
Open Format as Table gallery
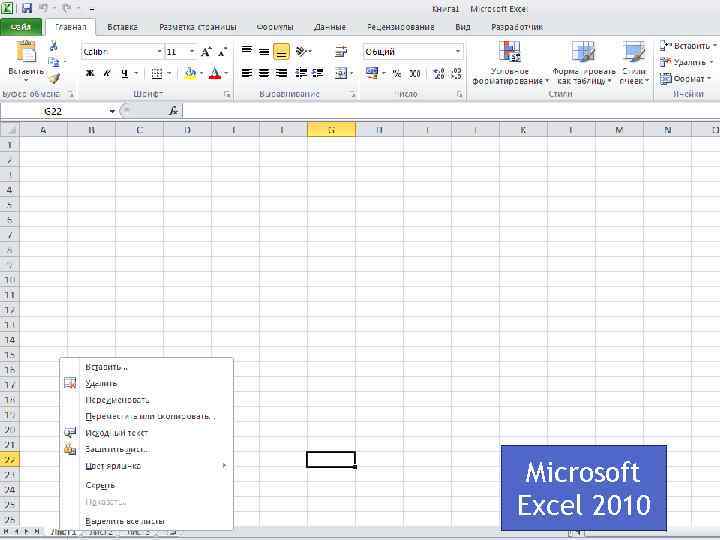[584, 63]
